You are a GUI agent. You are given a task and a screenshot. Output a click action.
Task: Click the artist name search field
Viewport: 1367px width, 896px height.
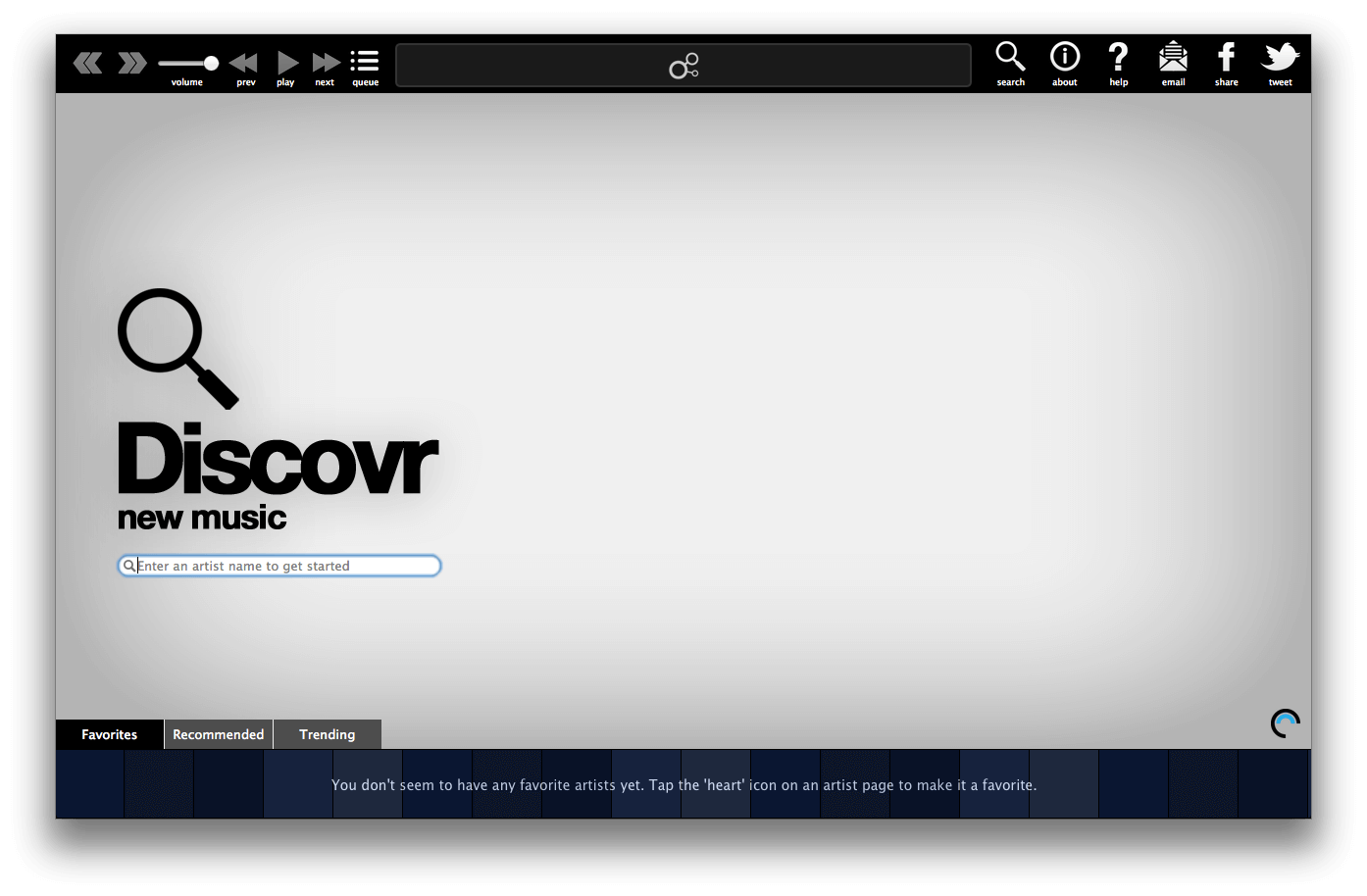pos(279,566)
